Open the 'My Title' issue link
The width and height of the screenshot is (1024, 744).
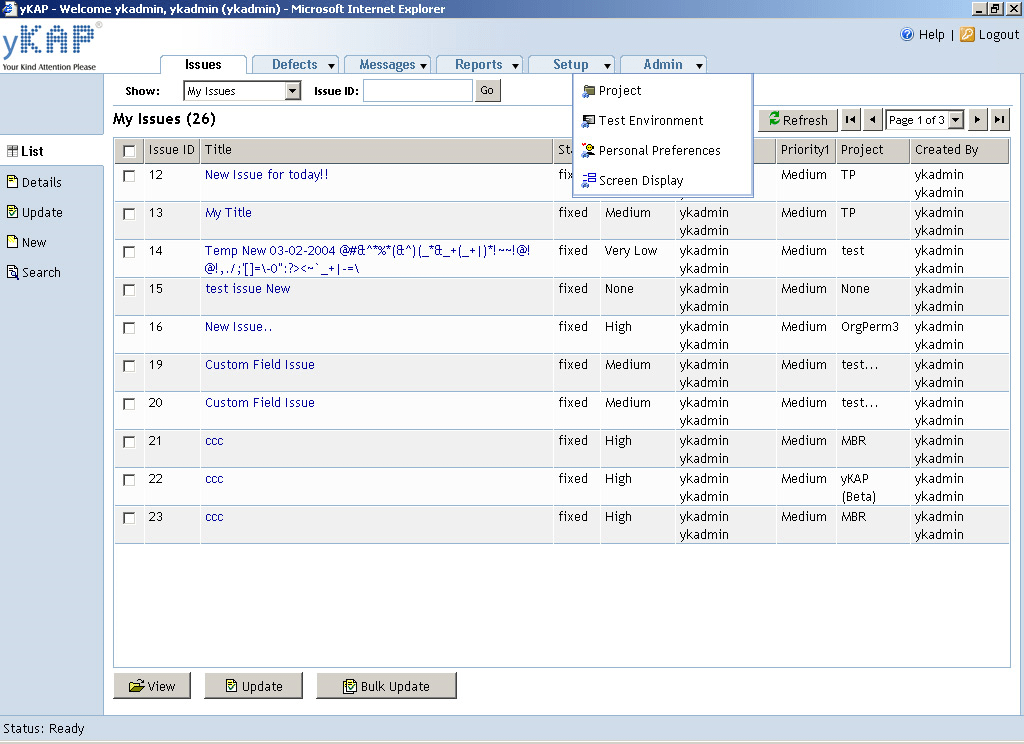pos(228,212)
